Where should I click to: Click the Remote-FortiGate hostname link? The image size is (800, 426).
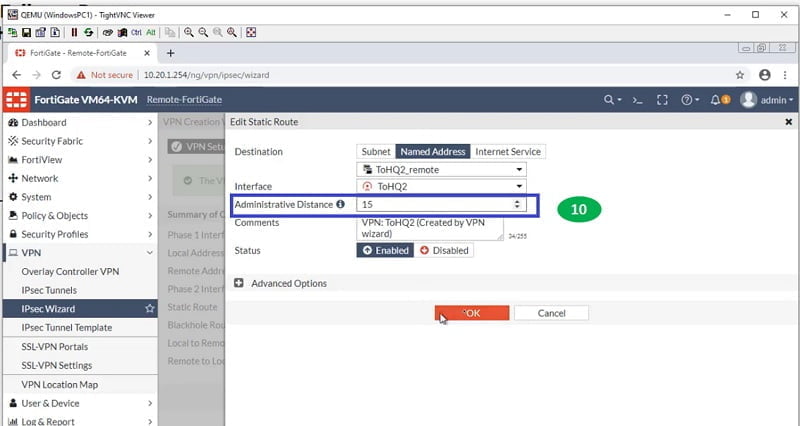(x=184, y=99)
